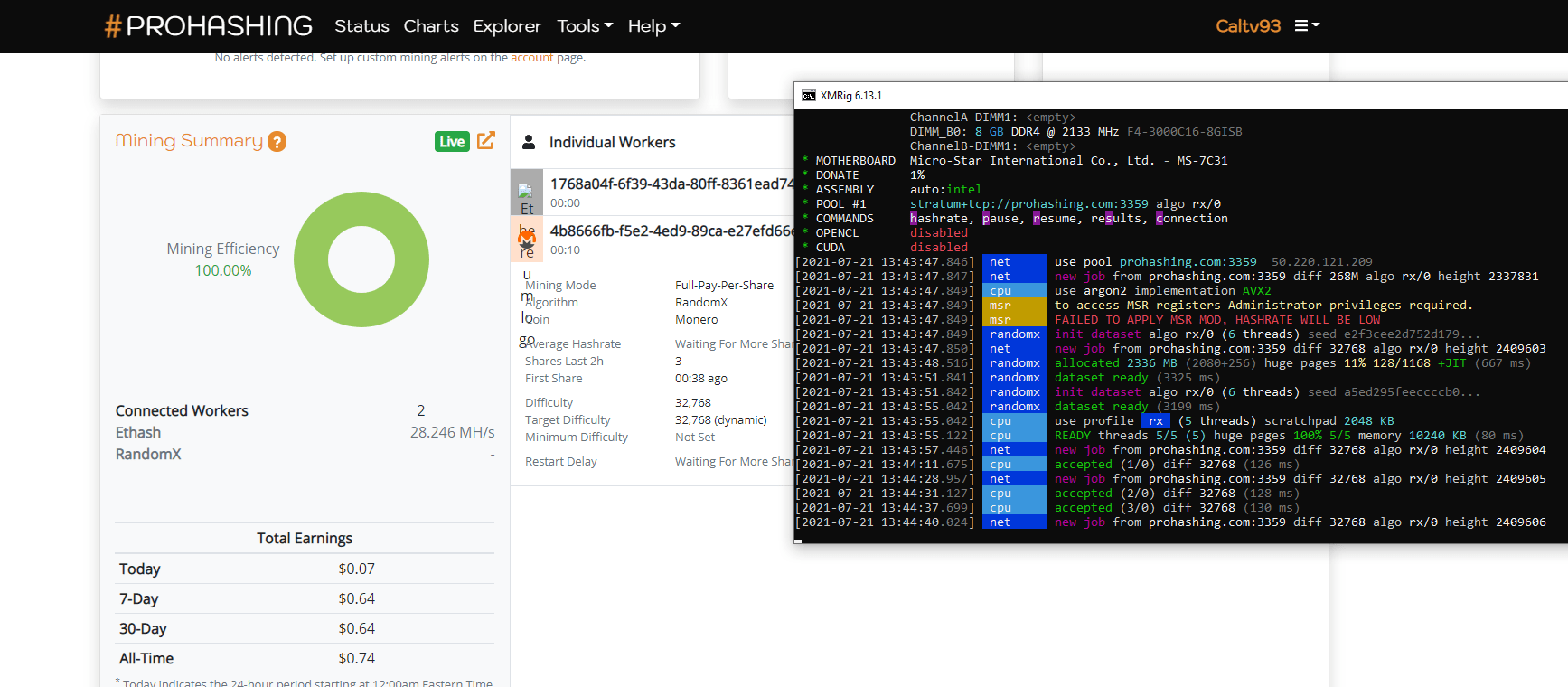Click the Total Earnings header
Viewport: 1568px width, 687px height.
305,539
